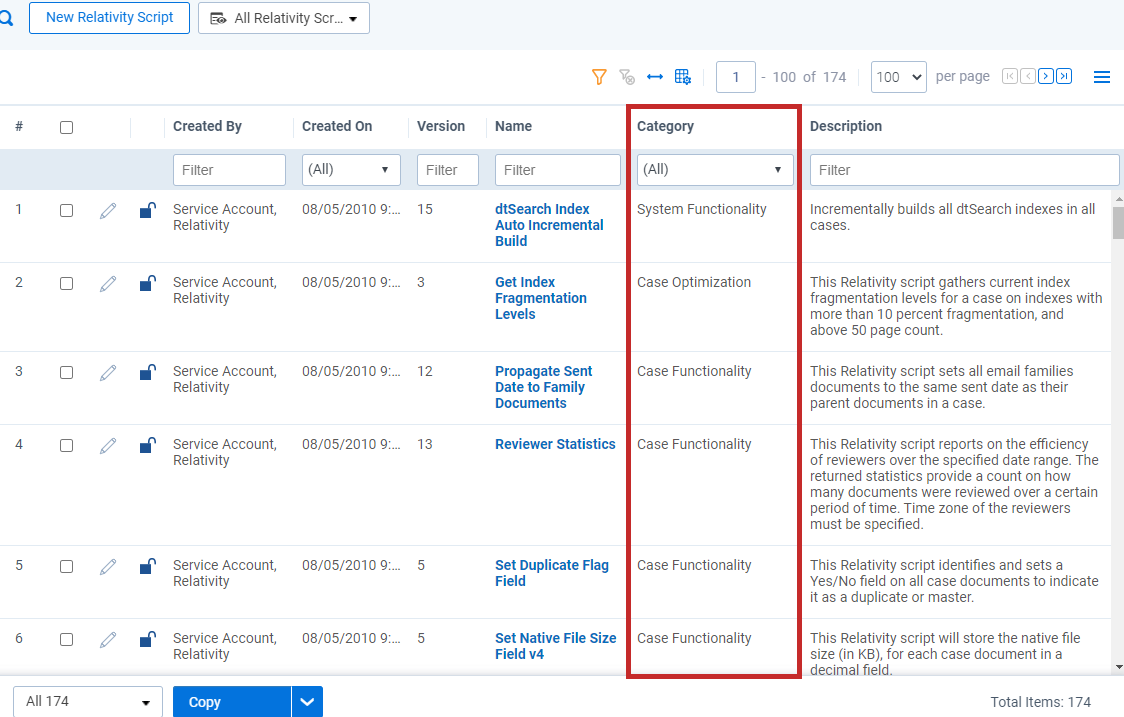1124x717 pixels.
Task: Check the box for row 1 dtSearch Index
Action: tap(67, 211)
